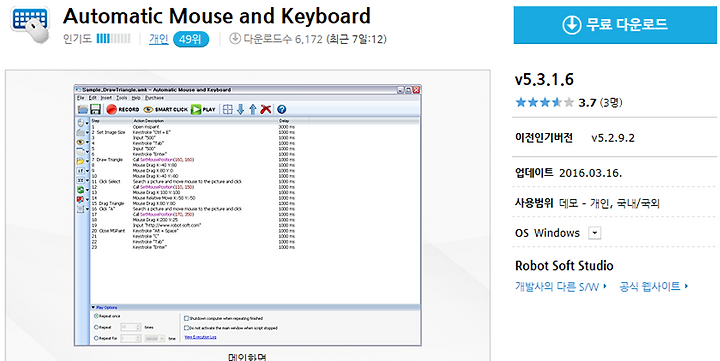Viewport: 720px width, 361px height.
Task: Click the version number v5.3.1.6
Action: [x=544, y=79]
